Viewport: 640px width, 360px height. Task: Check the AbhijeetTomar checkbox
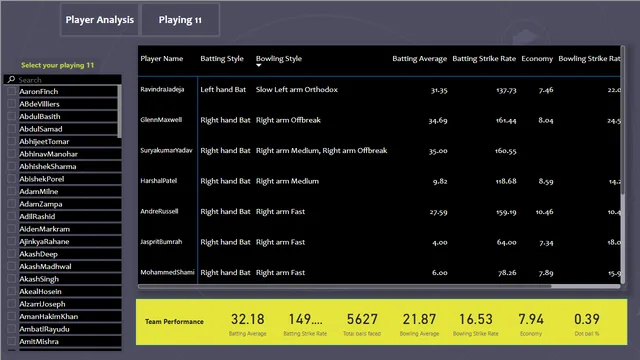[11, 141]
